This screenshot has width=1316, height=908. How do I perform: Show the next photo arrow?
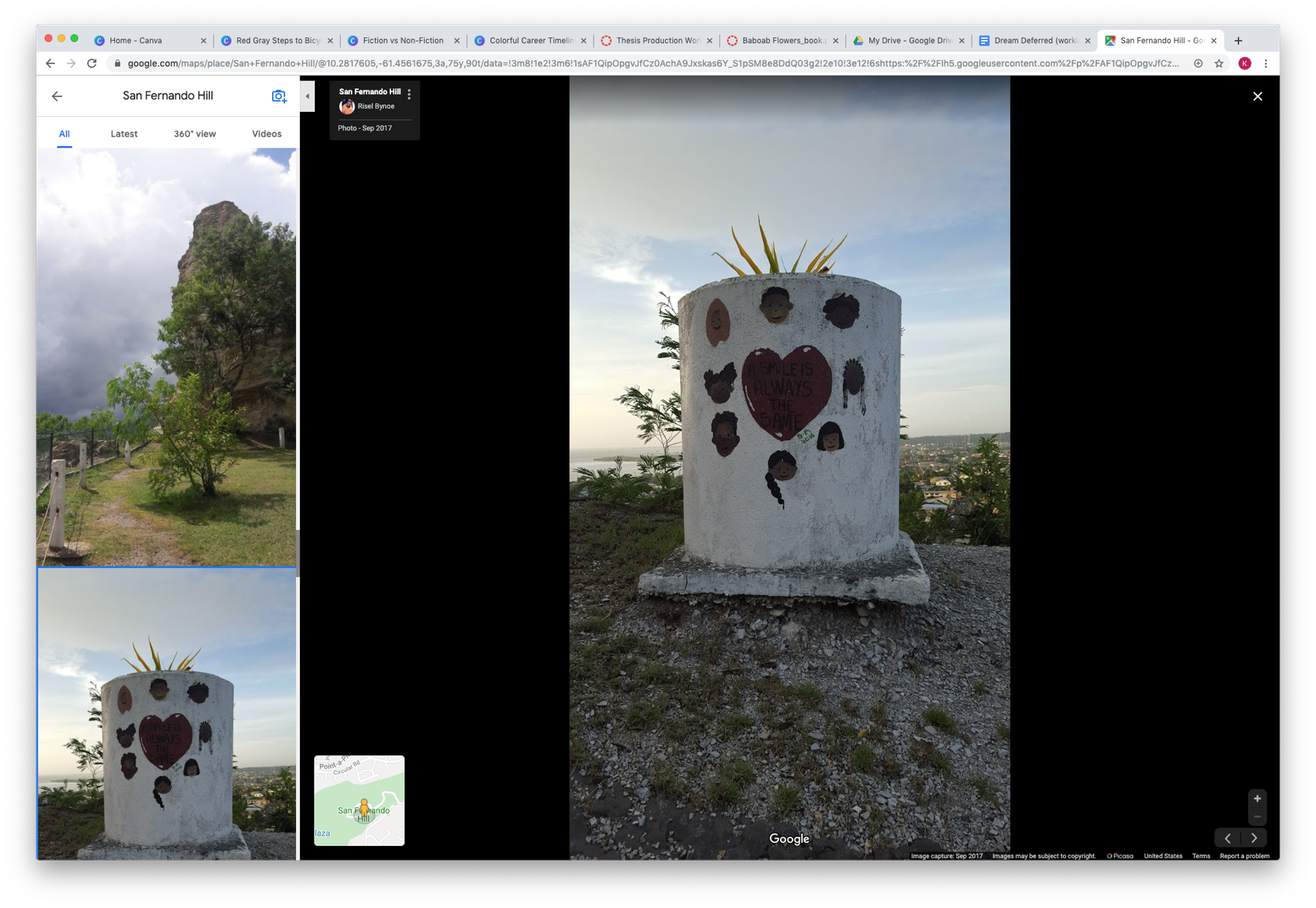pyautogui.click(x=1255, y=838)
